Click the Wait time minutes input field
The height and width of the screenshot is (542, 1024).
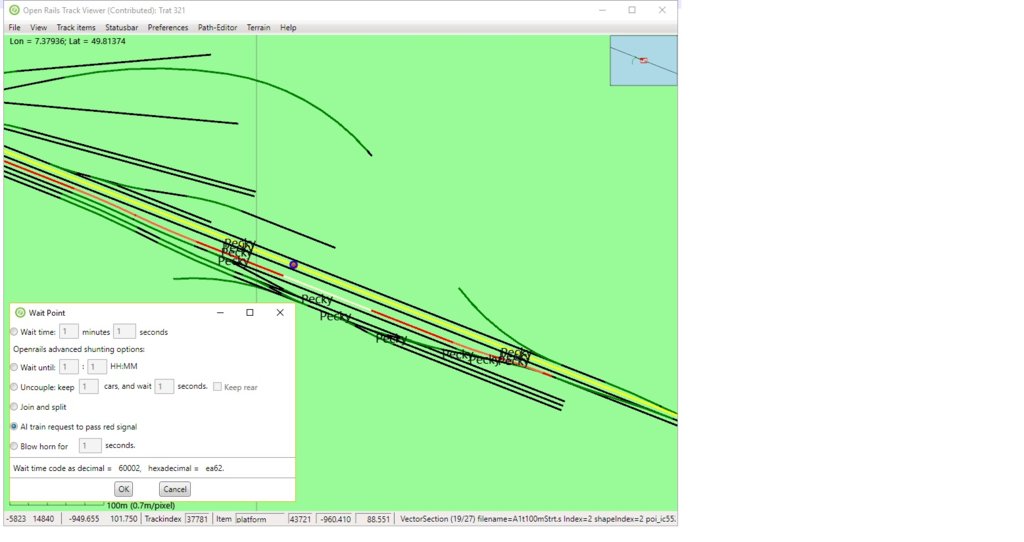click(69, 332)
